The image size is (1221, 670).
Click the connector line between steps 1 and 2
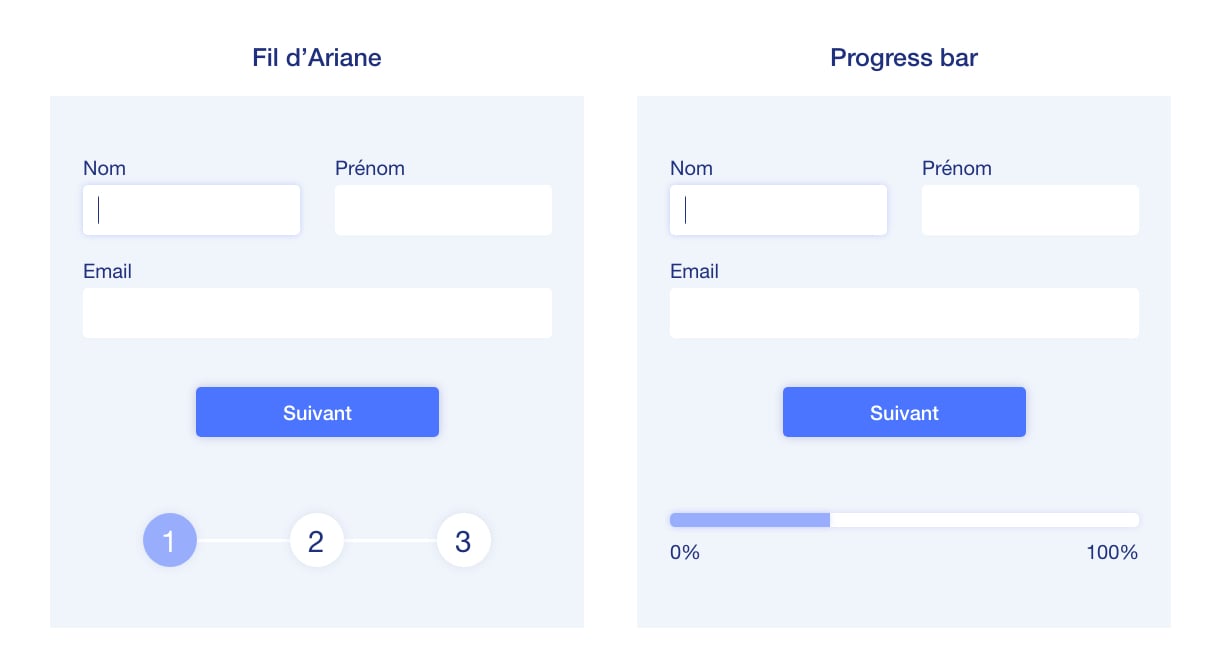point(243,540)
